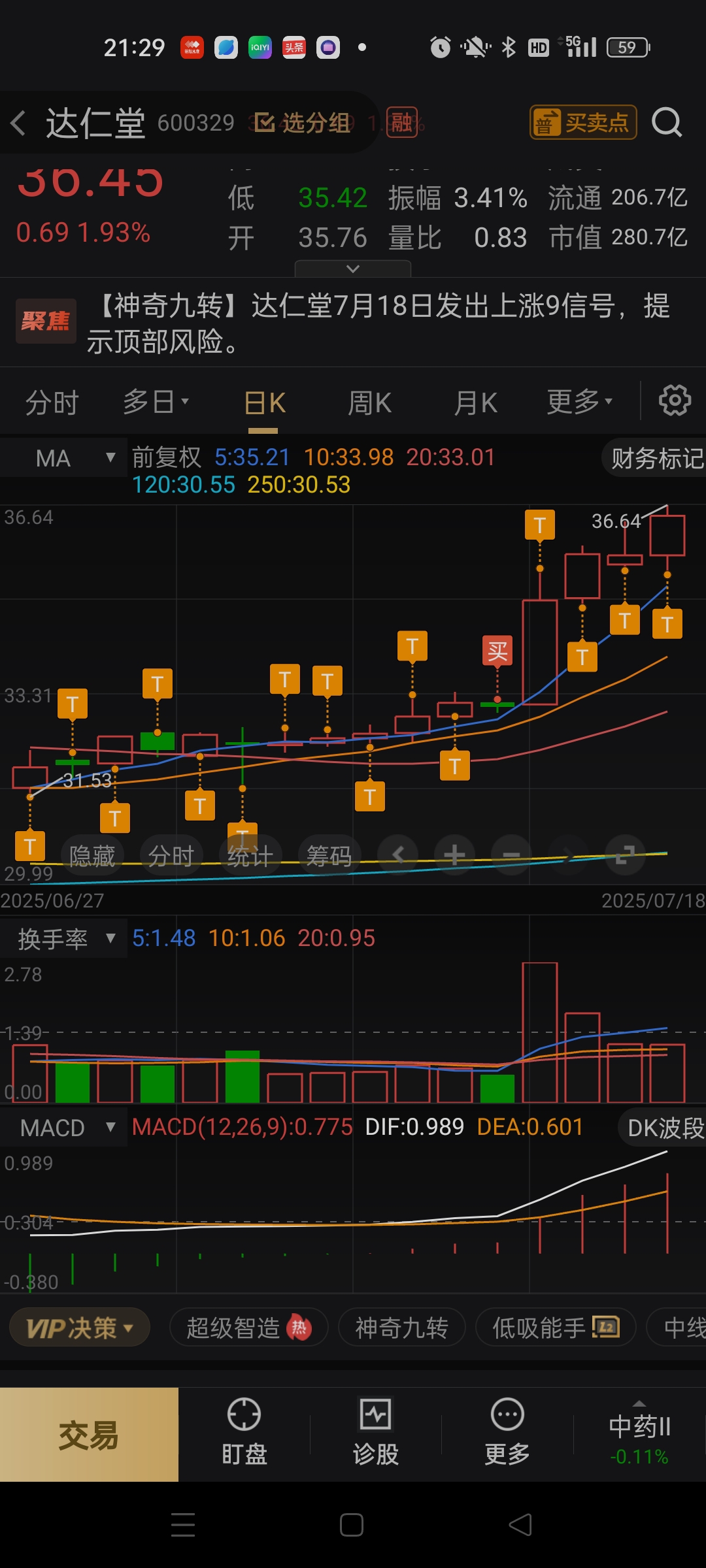Toggle 财务标记 financial markers
706x1568 pixels.
(x=655, y=458)
